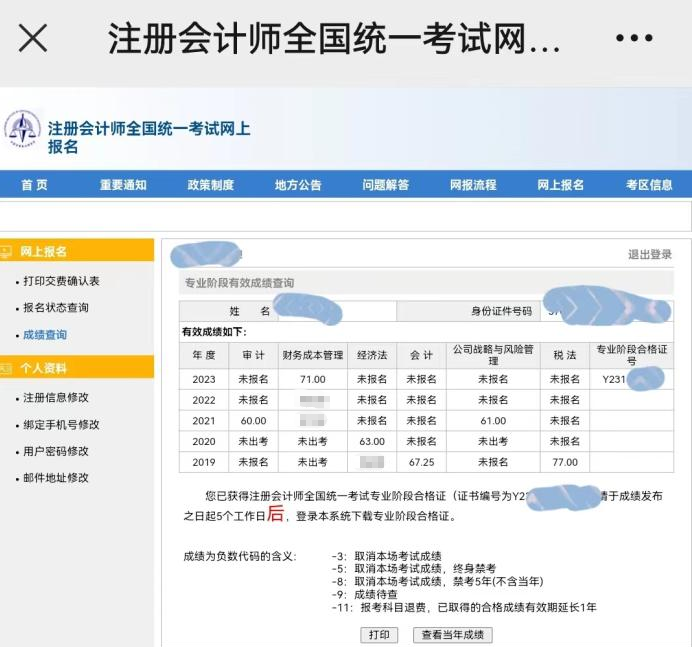Open 用户密码修改 in sidebar
This screenshot has width=693, height=647.
coord(56,451)
